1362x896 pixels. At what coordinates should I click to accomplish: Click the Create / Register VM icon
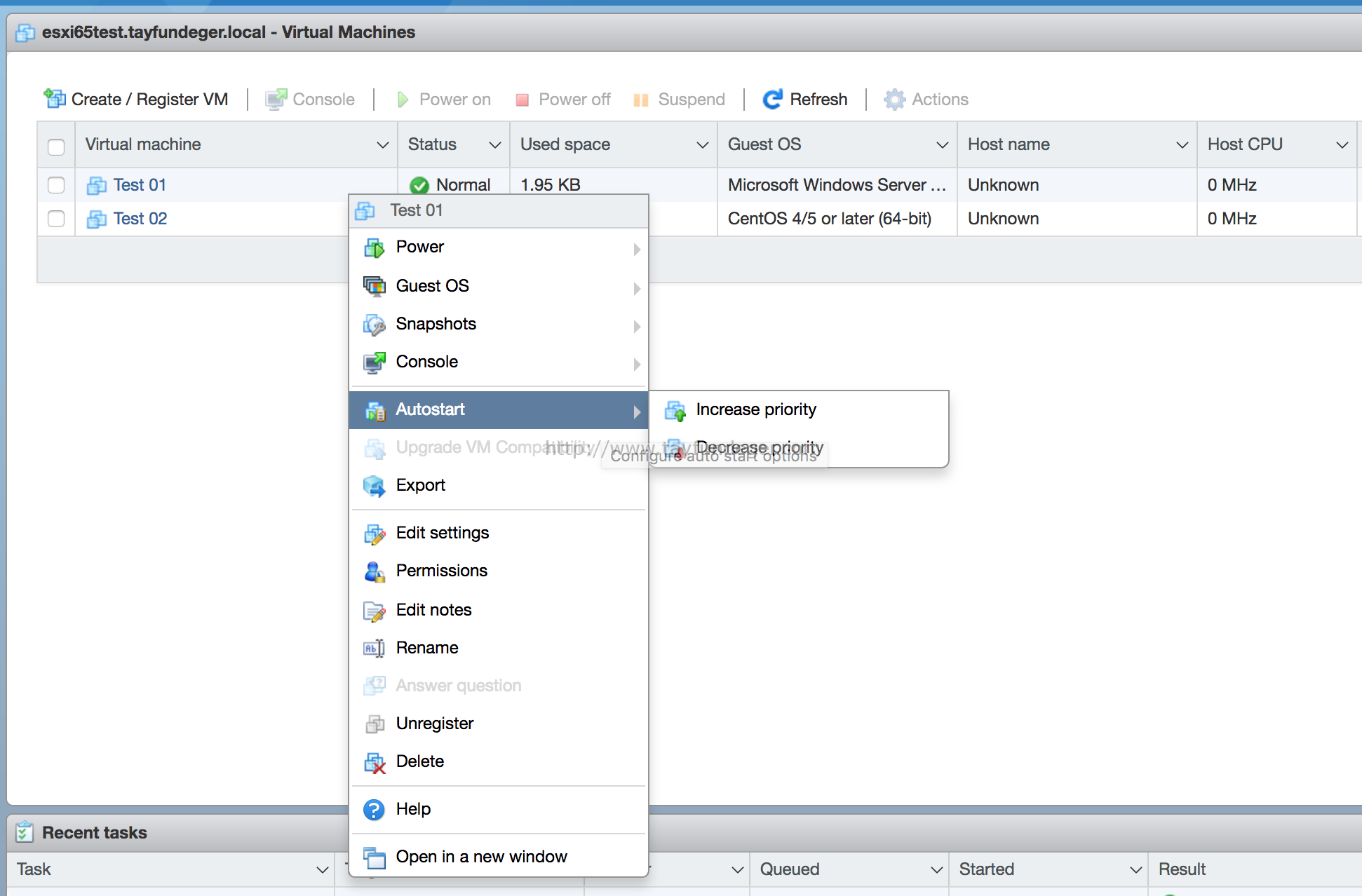pyautogui.click(x=55, y=99)
